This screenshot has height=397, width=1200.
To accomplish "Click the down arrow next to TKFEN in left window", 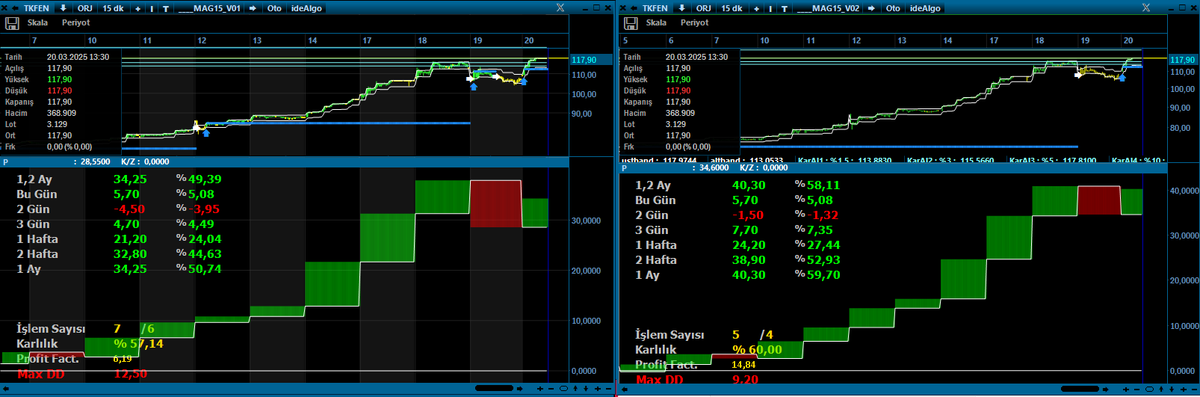I will pos(63,8).
